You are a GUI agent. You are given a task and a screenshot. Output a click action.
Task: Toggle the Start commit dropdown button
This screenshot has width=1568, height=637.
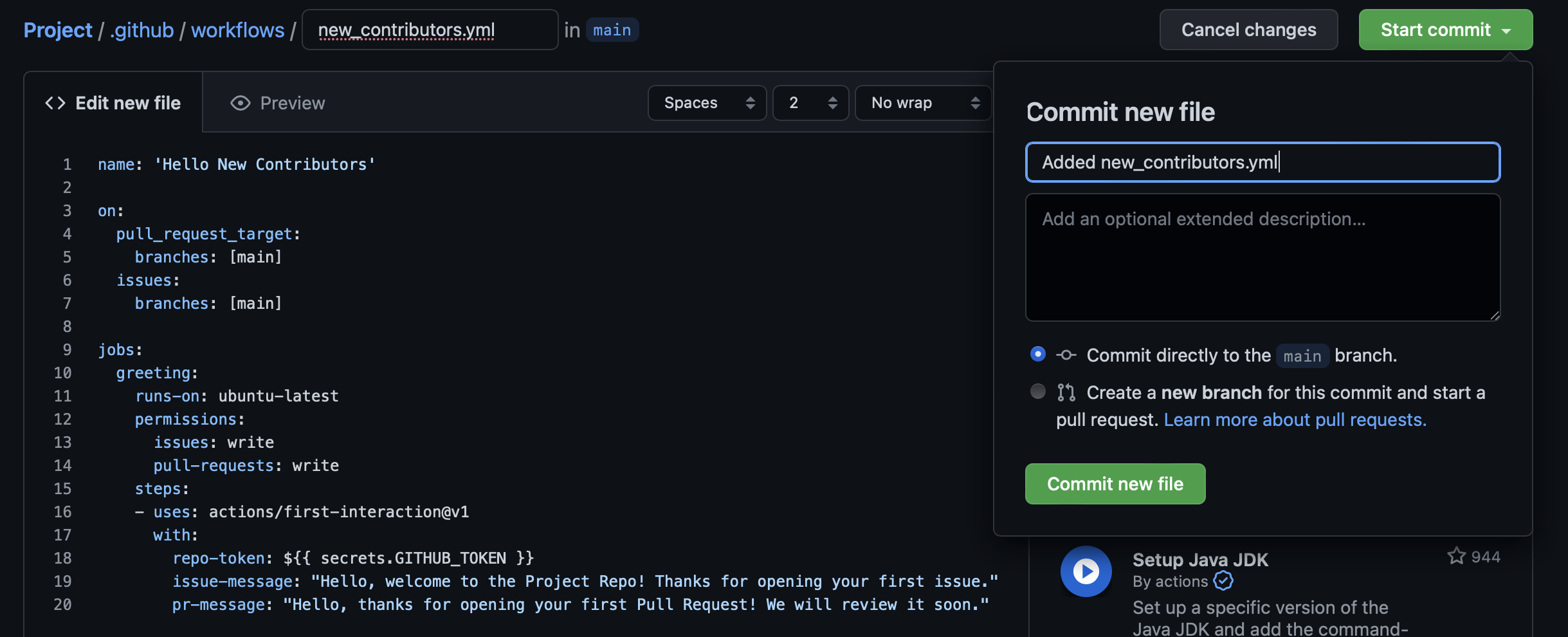[1445, 30]
